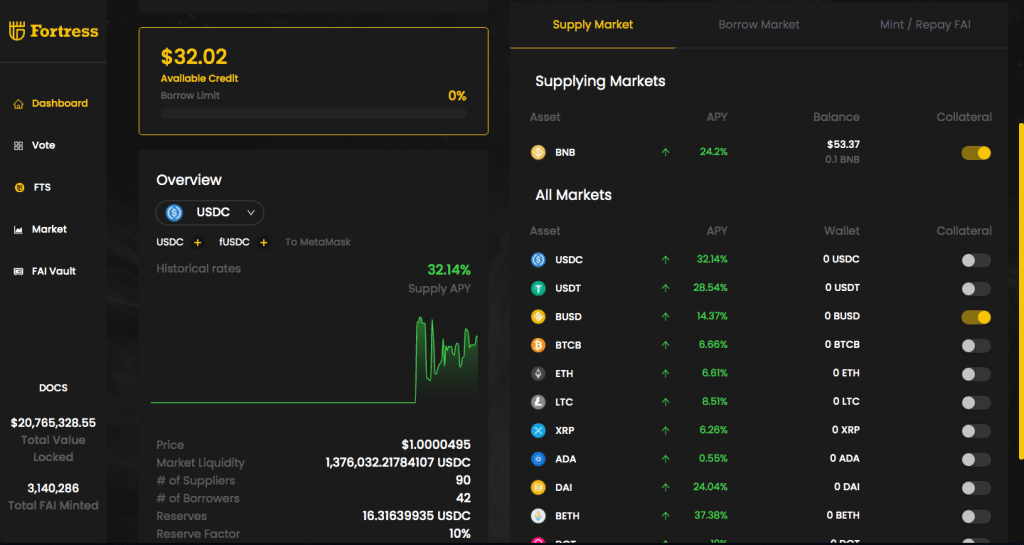
Task: Enable ETH collateral toggle
Action: click(x=976, y=374)
